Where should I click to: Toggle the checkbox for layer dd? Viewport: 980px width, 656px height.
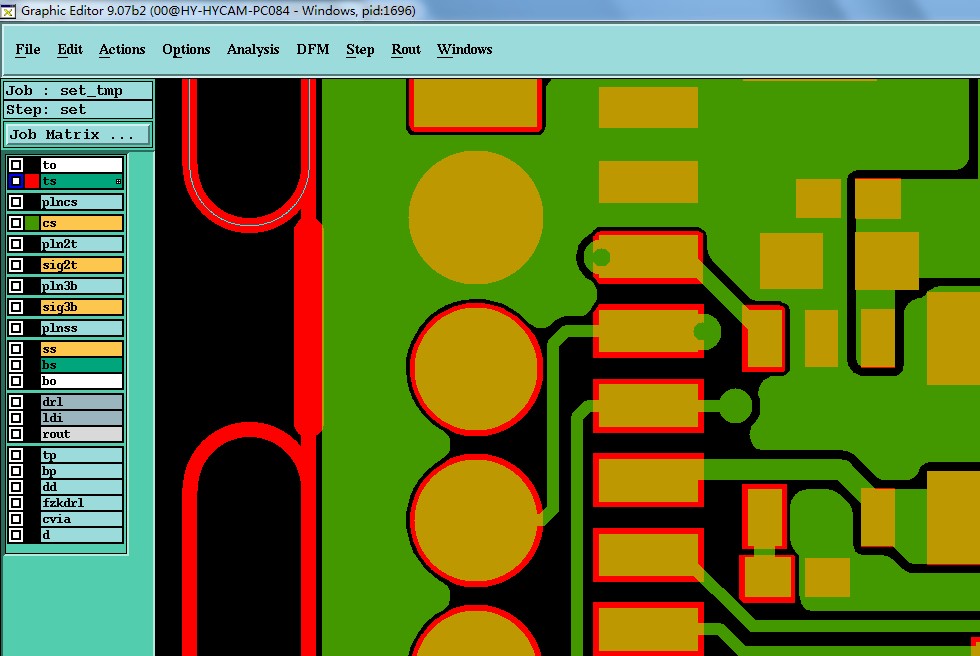(x=16, y=487)
